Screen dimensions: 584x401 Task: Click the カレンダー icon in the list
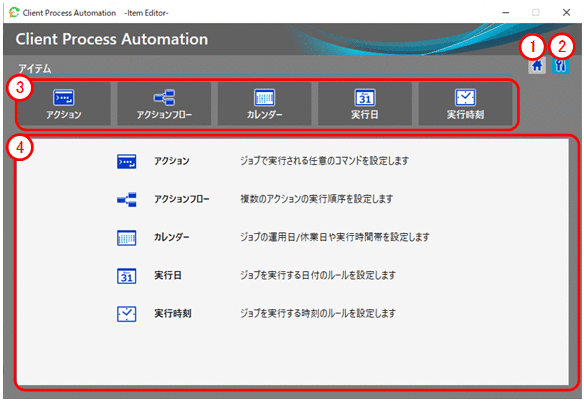click(x=127, y=238)
